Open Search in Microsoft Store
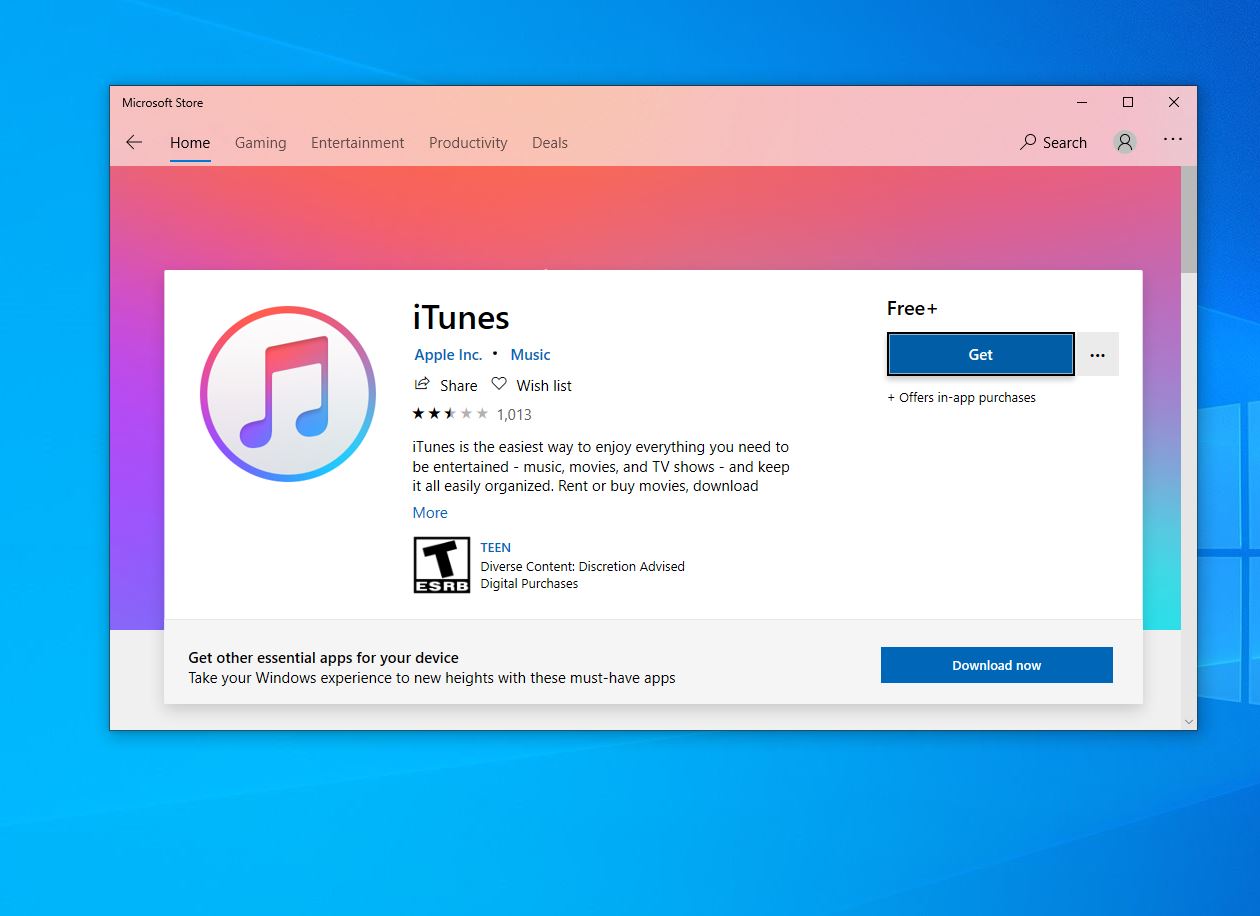Image resolution: width=1260 pixels, height=916 pixels. coord(1053,143)
